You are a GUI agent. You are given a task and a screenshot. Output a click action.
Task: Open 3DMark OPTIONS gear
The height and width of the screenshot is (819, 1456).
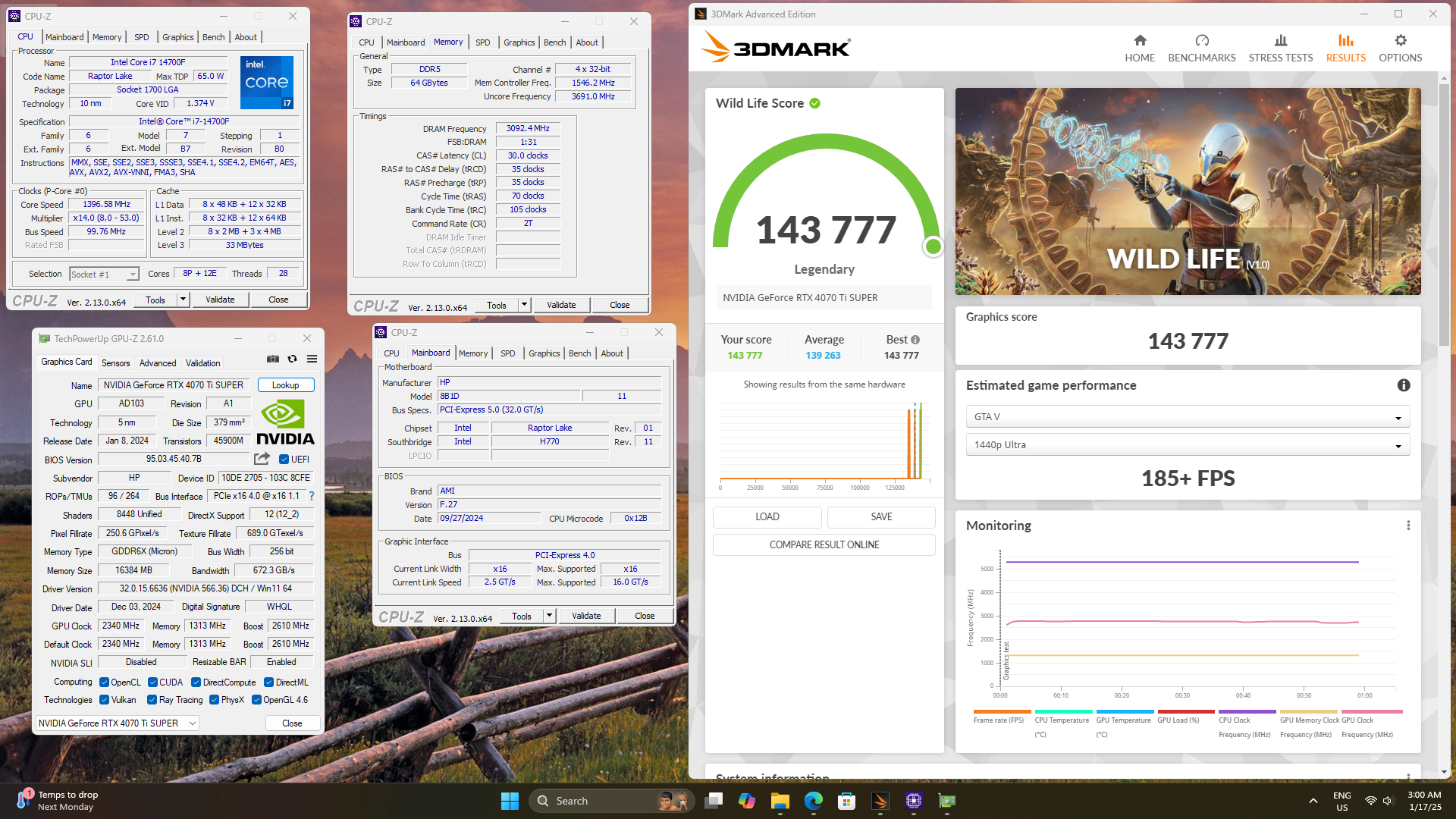click(1401, 49)
